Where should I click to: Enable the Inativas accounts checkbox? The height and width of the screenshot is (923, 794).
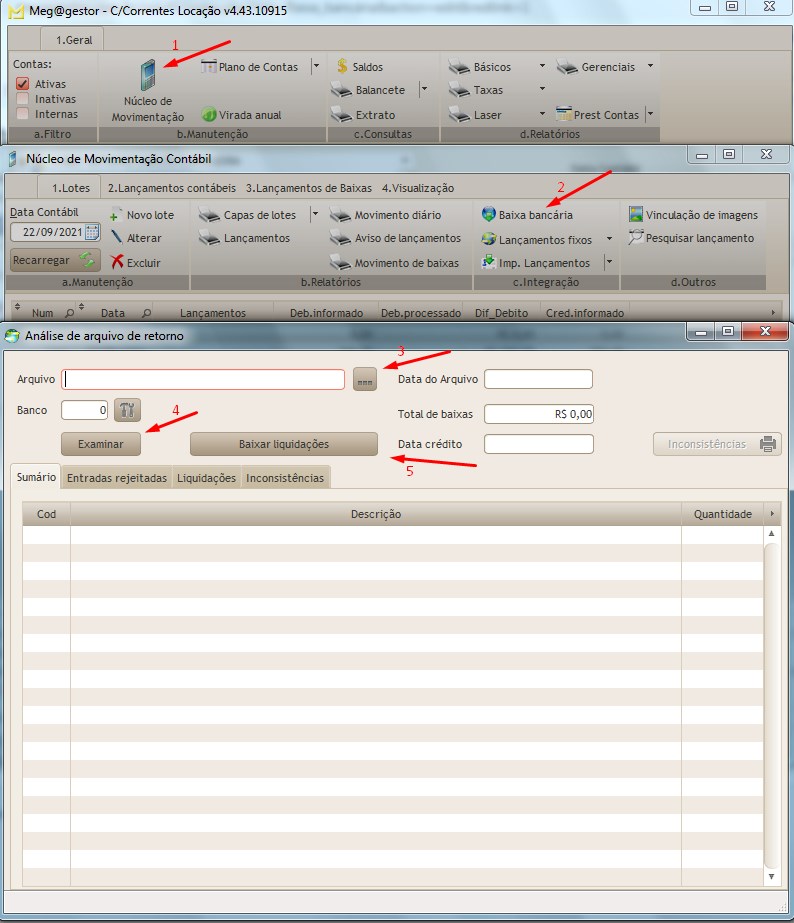pyautogui.click(x=23, y=99)
